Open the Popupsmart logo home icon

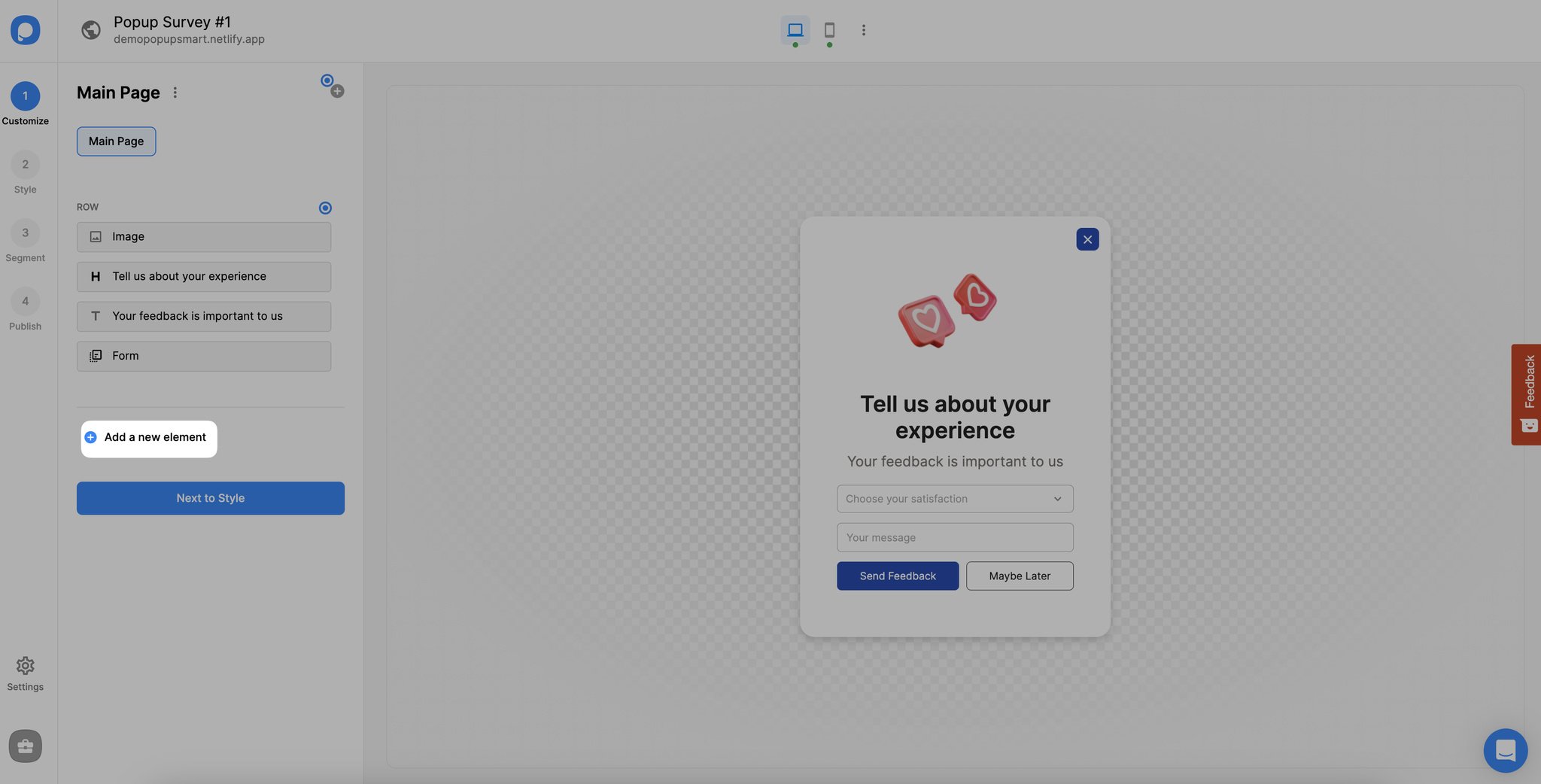coord(26,30)
